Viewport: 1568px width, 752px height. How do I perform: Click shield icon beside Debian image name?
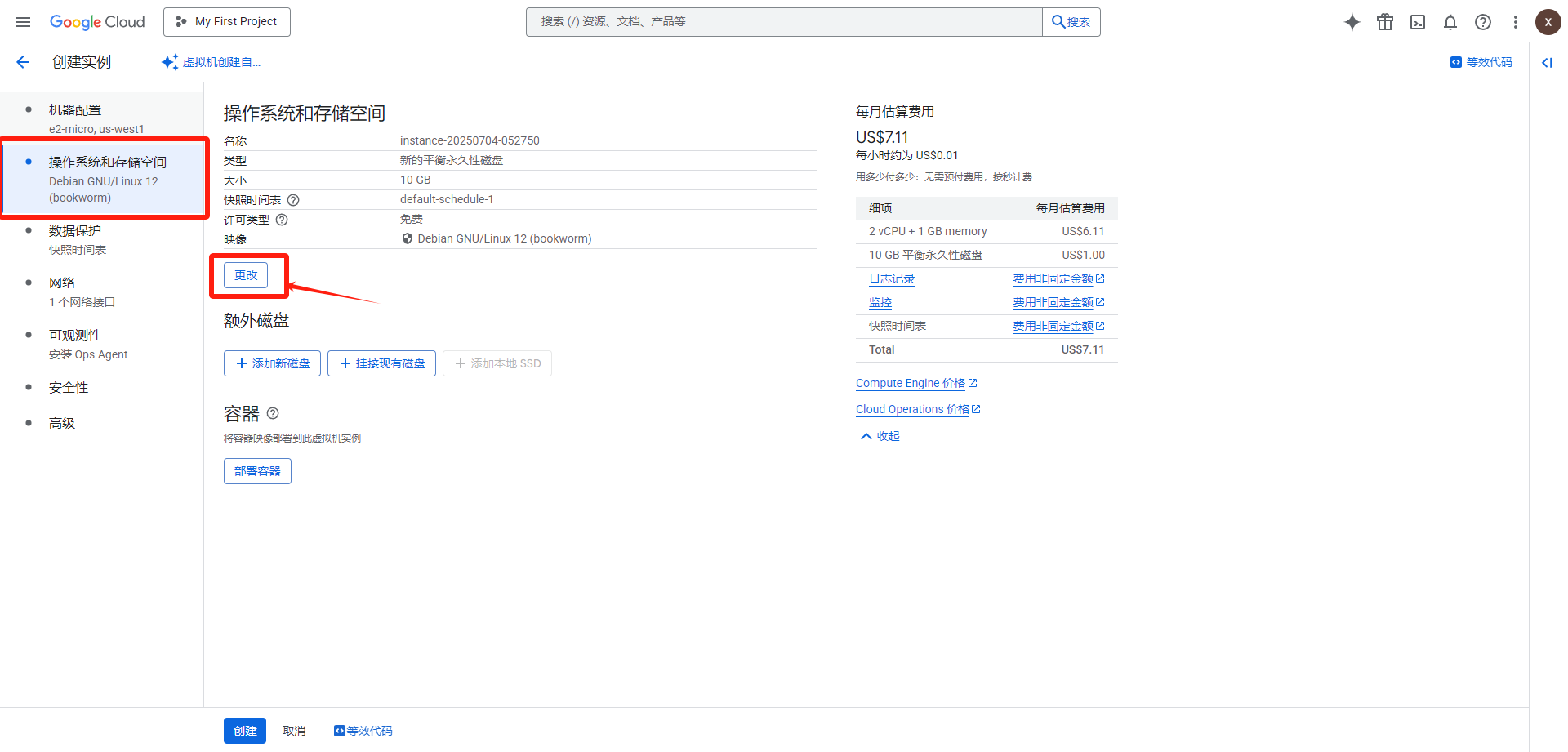coord(408,238)
